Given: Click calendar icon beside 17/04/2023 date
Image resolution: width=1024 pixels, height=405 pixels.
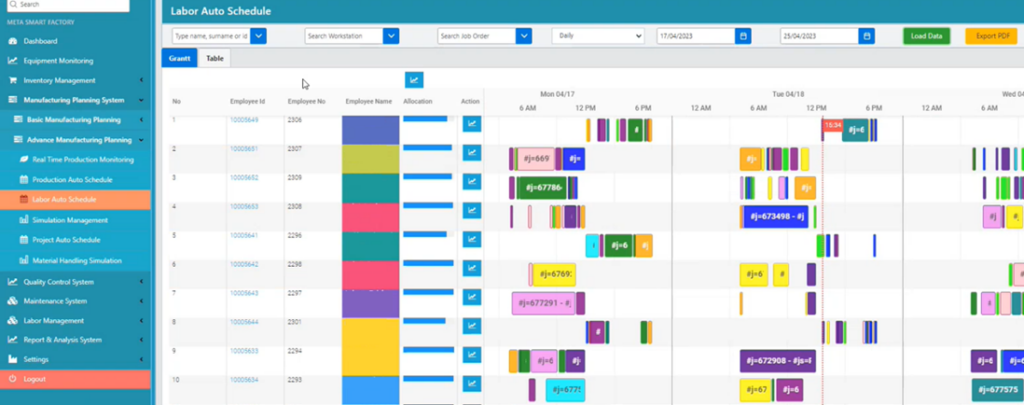Looking at the screenshot, I should [742, 36].
